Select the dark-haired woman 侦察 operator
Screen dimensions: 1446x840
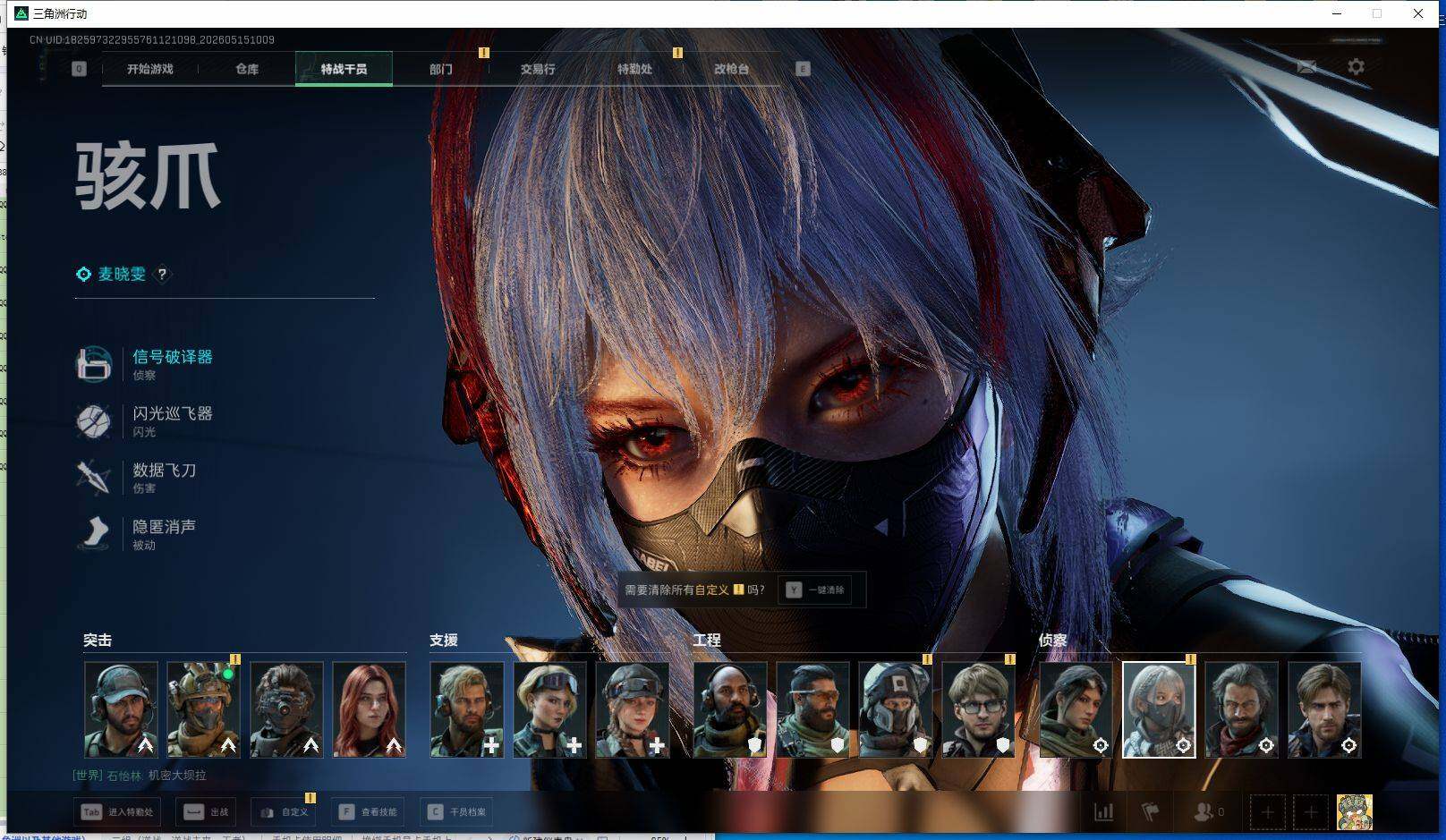click(x=1076, y=709)
